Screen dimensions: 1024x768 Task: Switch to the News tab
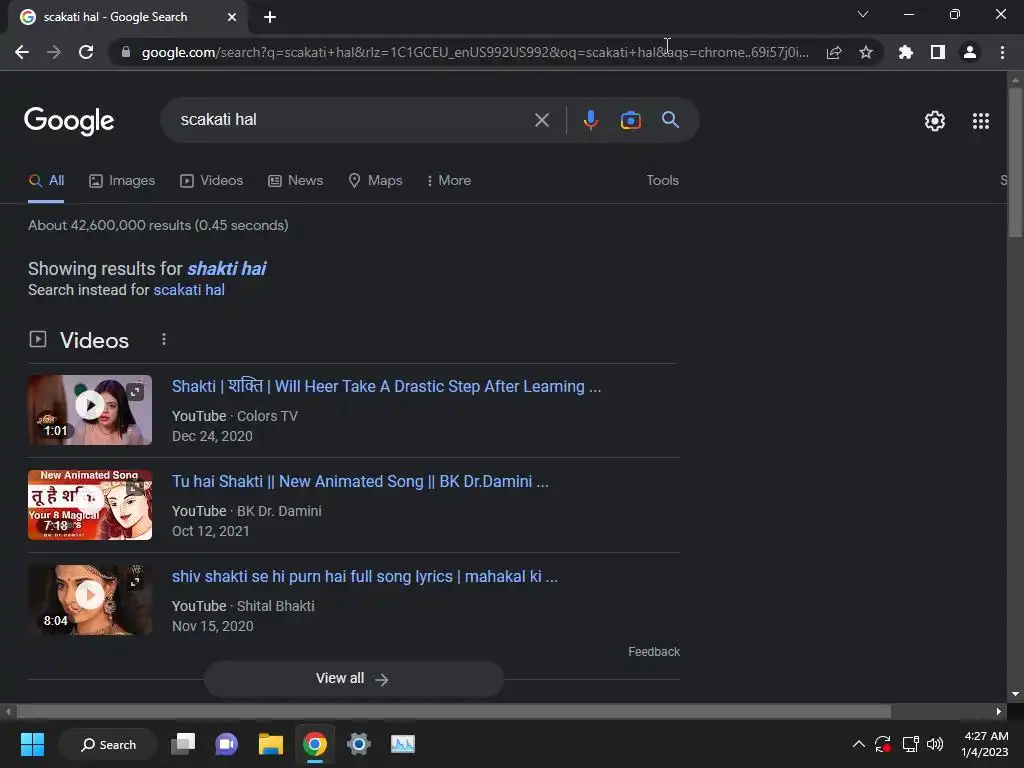296,181
